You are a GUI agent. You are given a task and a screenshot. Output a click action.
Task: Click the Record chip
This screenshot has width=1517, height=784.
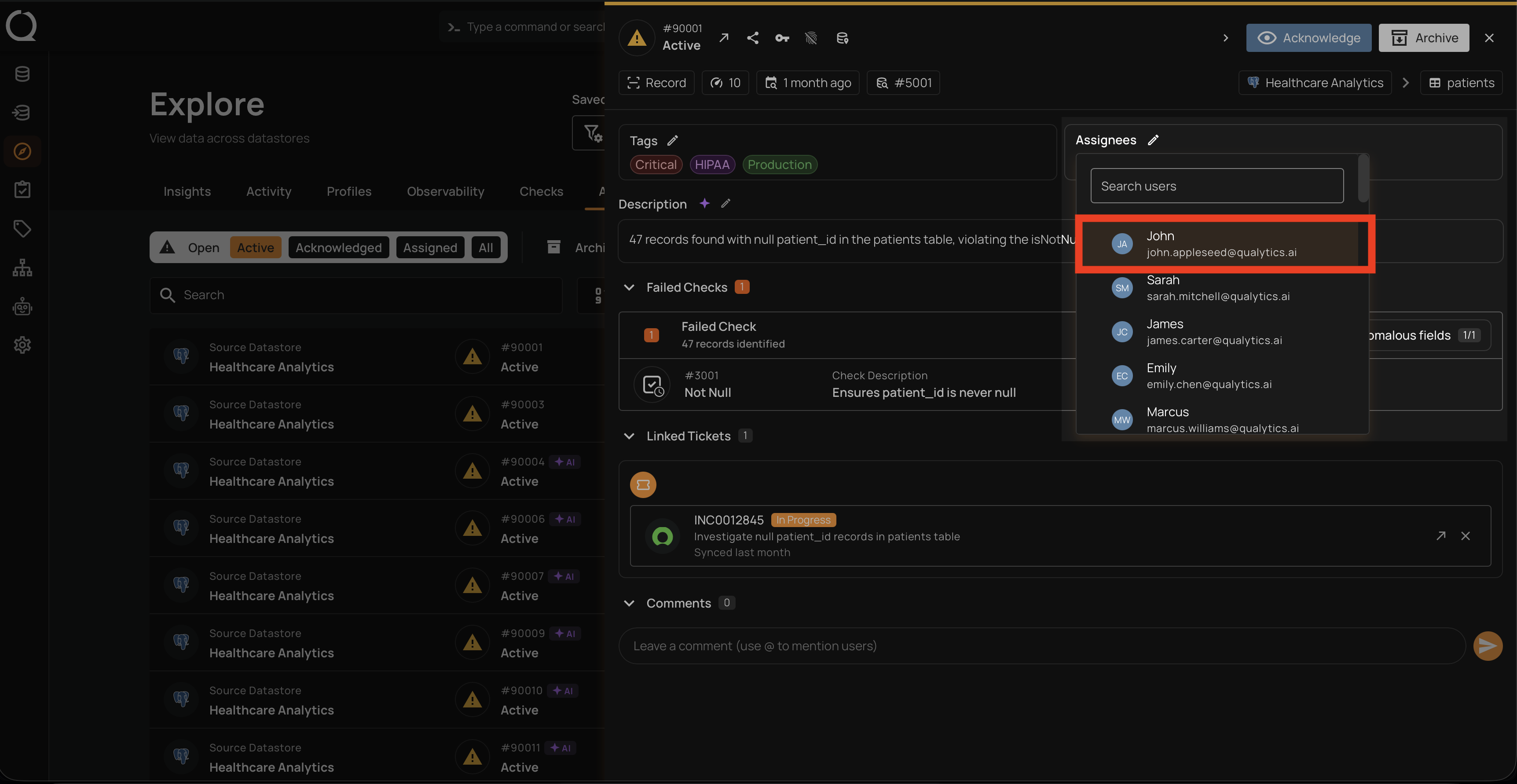coord(656,83)
